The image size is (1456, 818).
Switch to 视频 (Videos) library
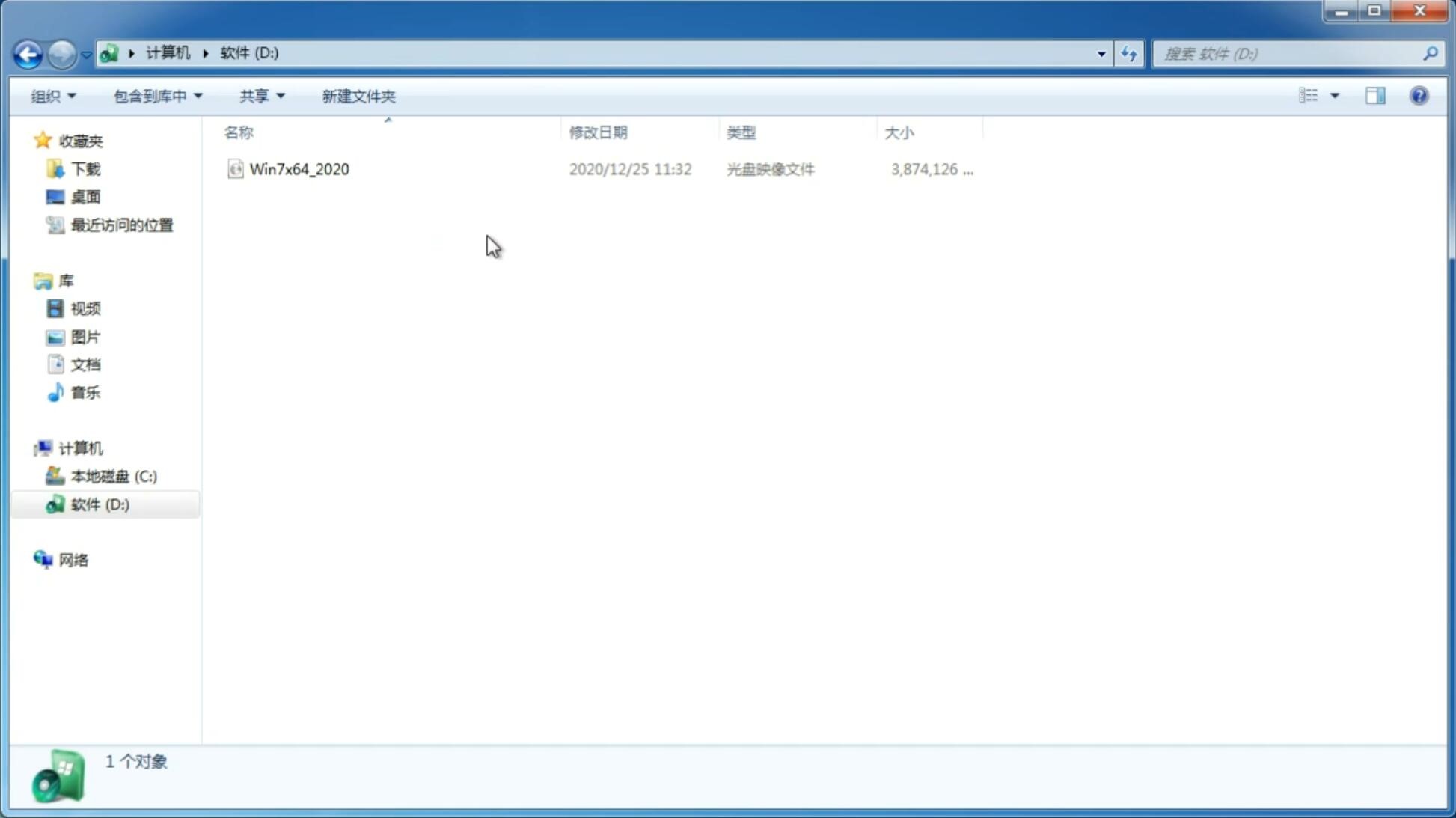[85, 309]
